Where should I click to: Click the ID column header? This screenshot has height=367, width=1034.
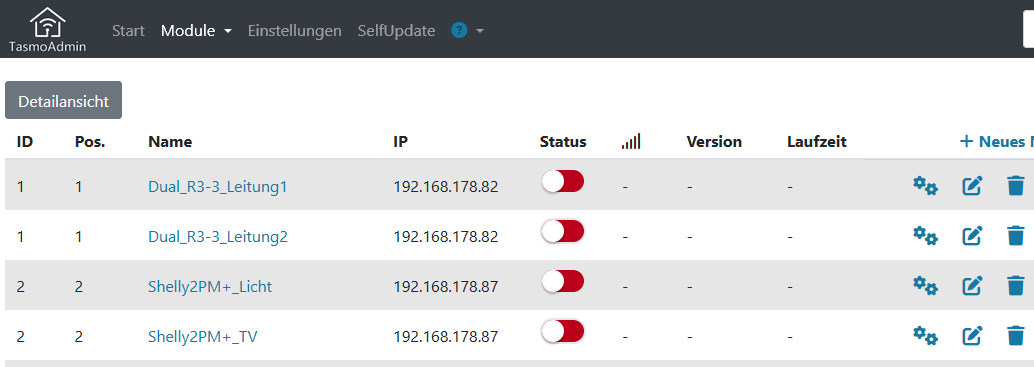point(24,142)
